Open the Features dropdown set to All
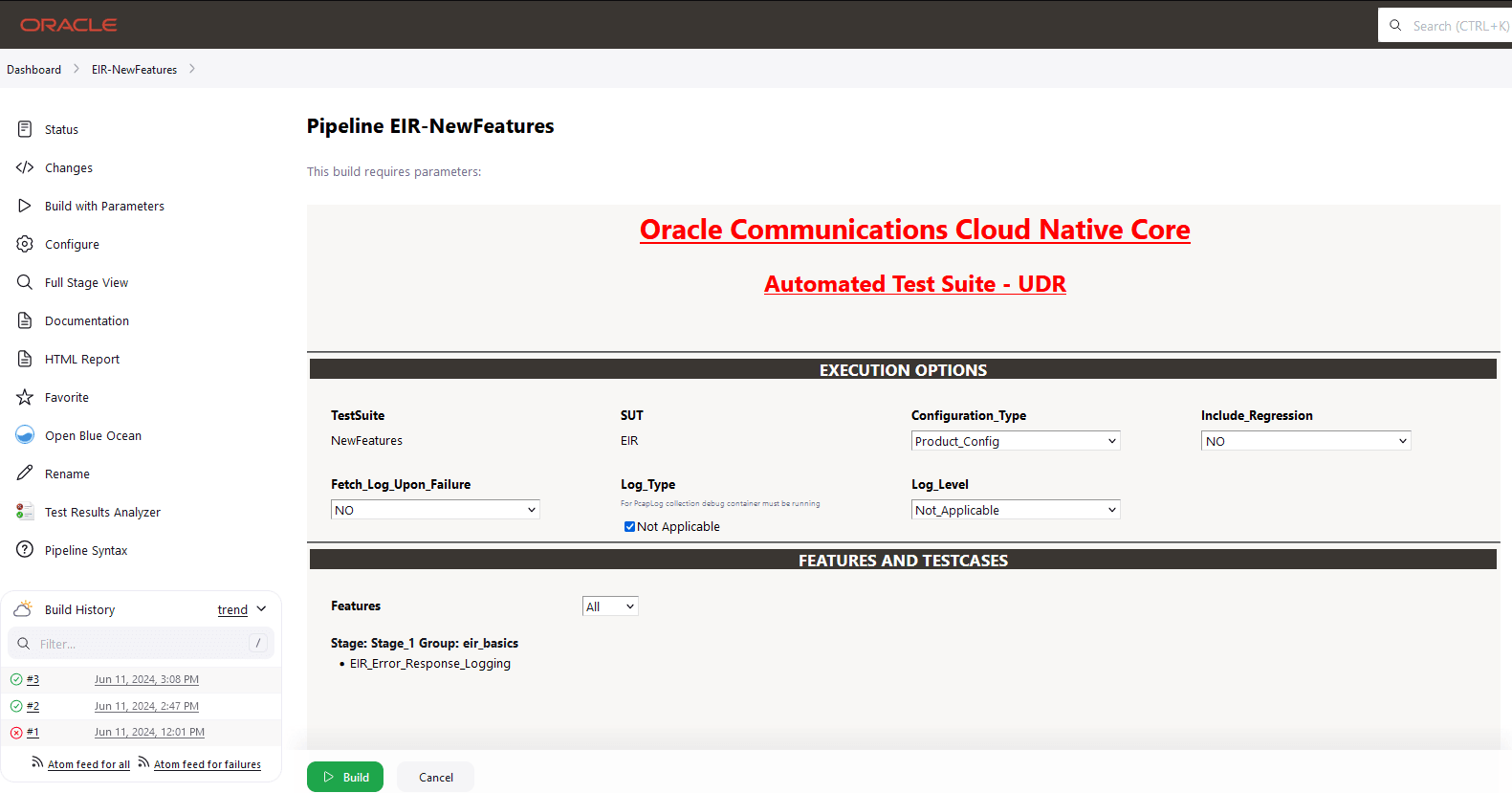The width and height of the screenshot is (1512, 793). pyautogui.click(x=610, y=606)
